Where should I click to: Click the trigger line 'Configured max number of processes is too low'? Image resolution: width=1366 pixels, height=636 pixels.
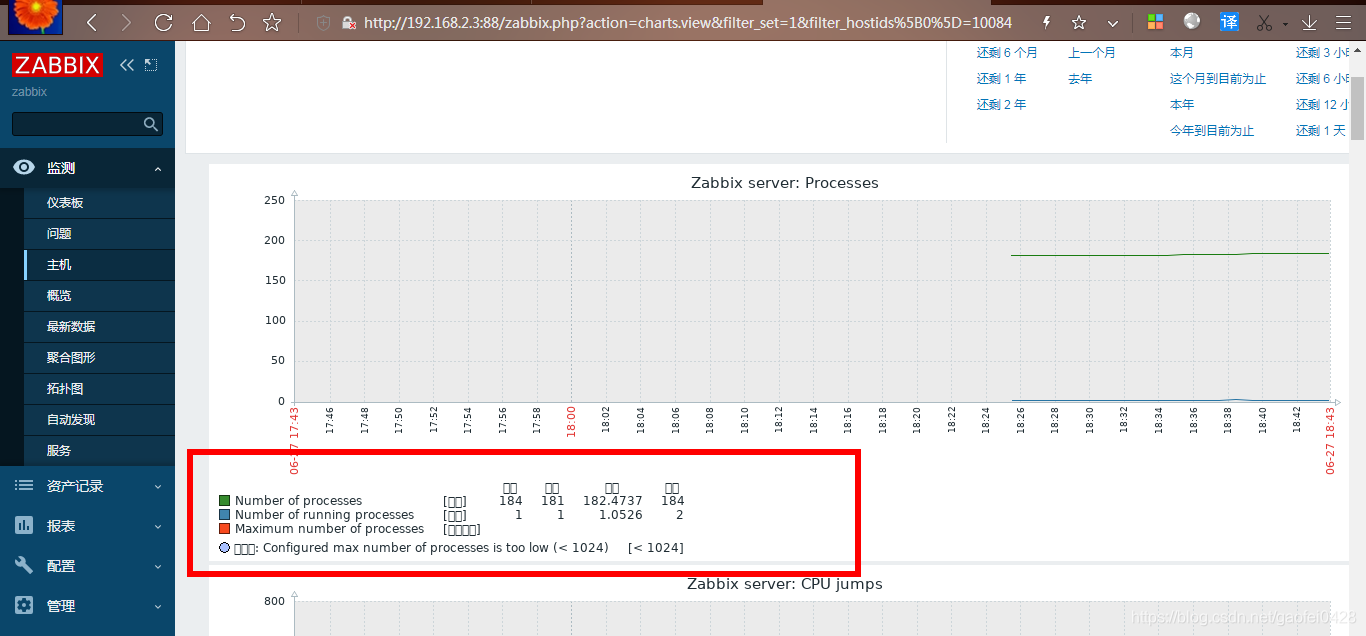pos(451,548)
